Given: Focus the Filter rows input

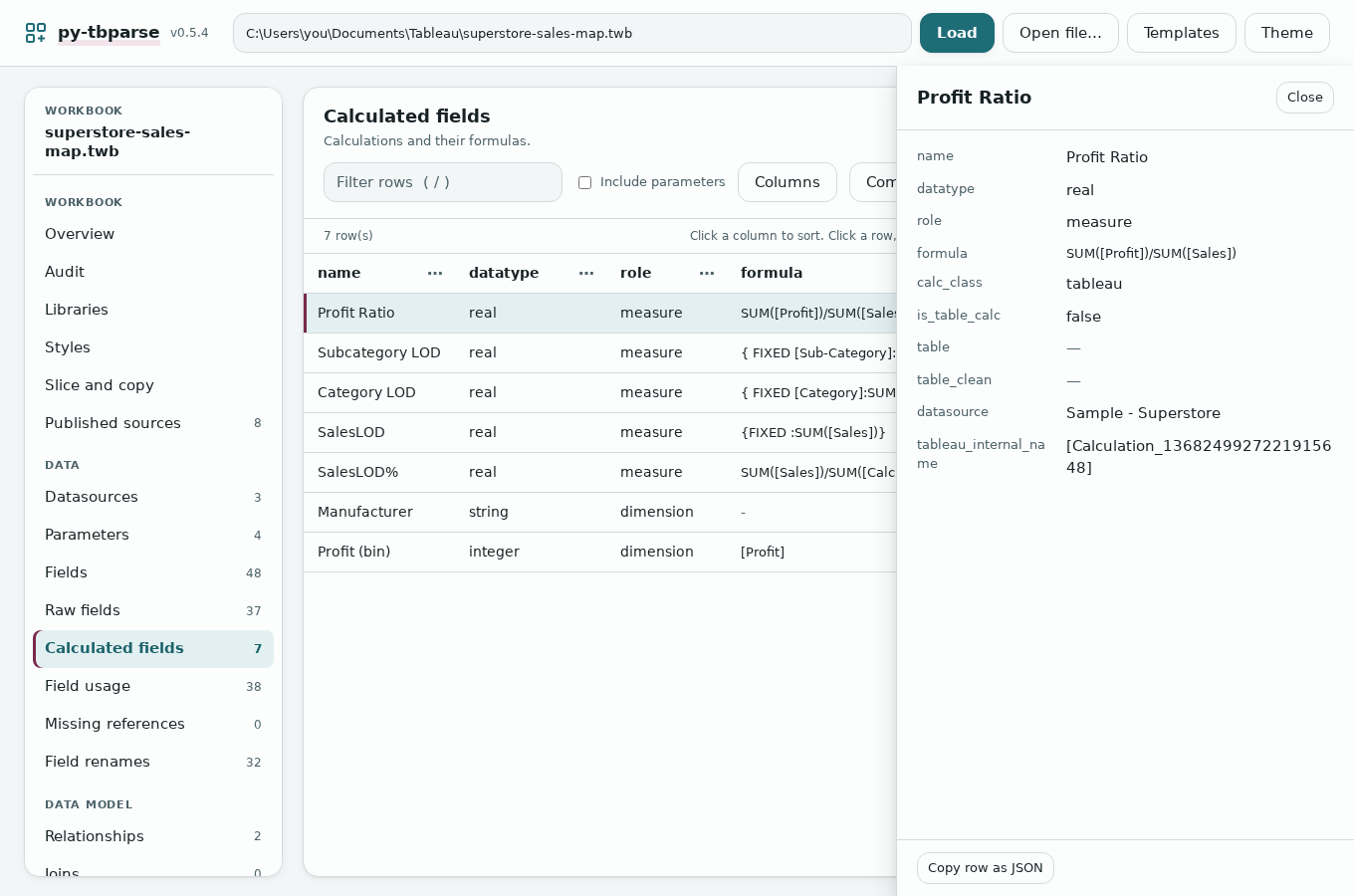Looking at the screenshot, I should coord(442,182).
